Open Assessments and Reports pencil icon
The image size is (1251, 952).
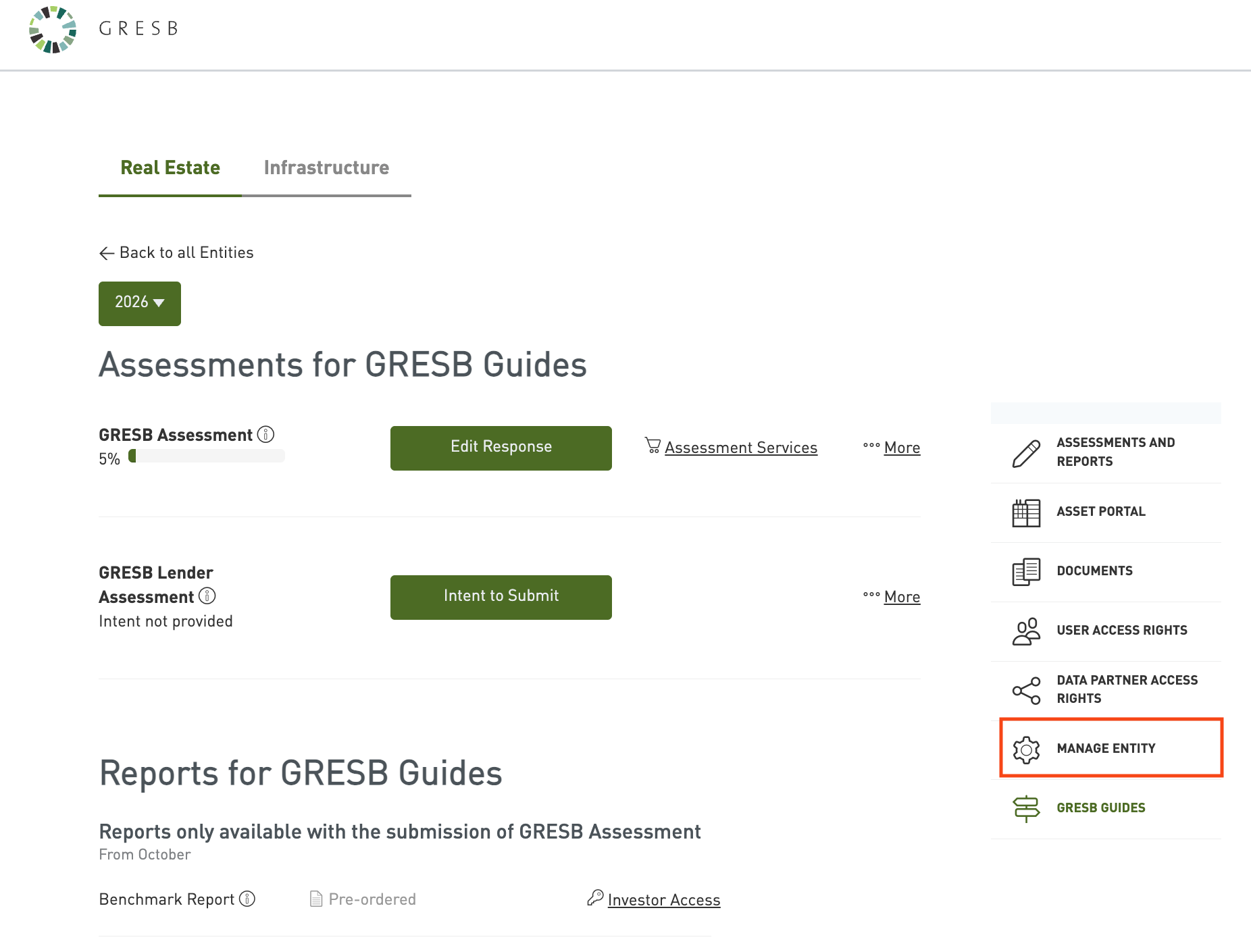tap(1026, 453)
